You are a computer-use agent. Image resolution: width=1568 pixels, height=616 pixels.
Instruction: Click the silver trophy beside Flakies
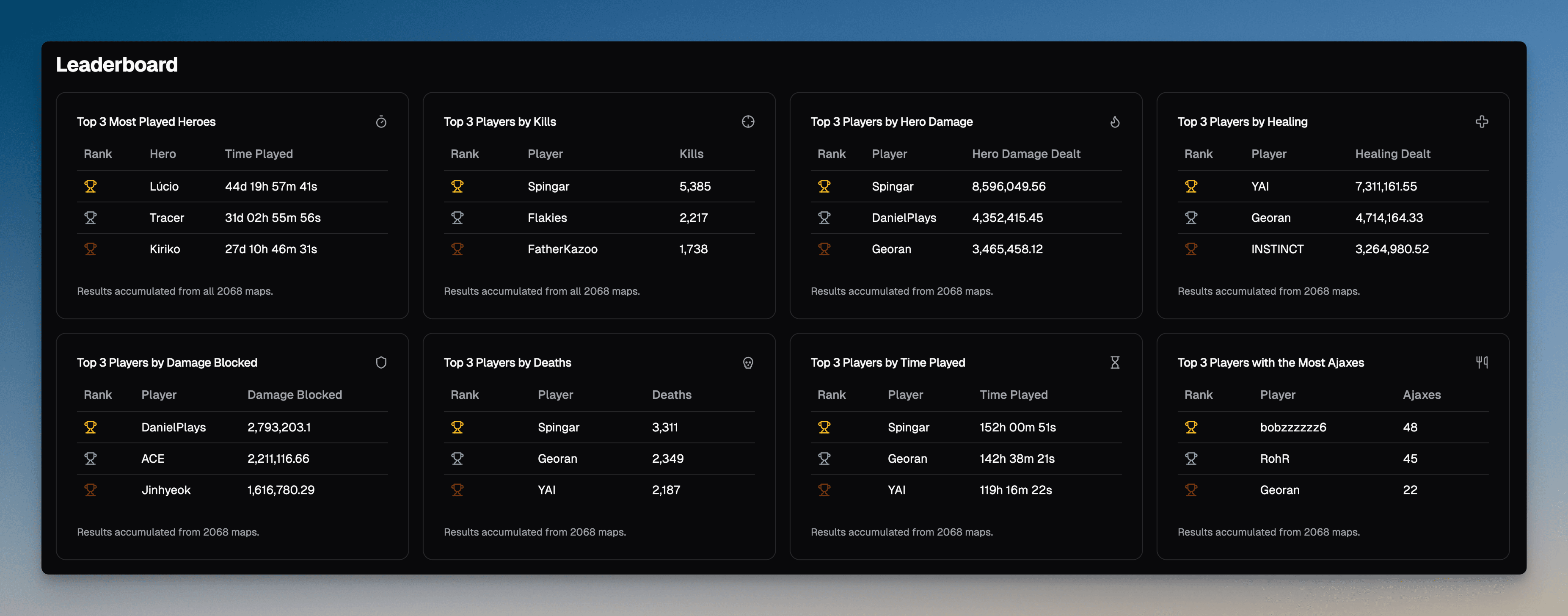click(x=457, y=218)
